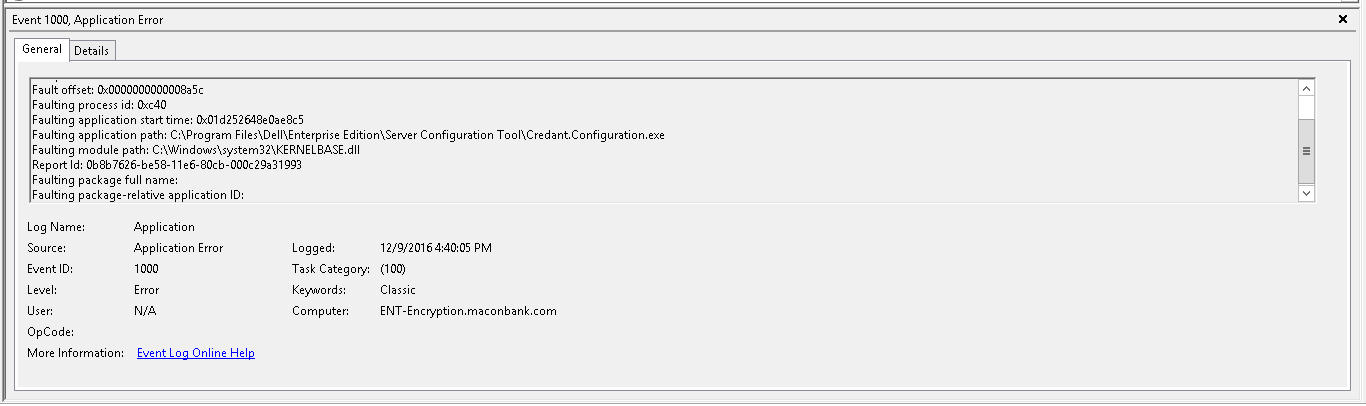Click the Fault offset line in description
Screen dimensions: 1366x406
[x=118, y=90]
